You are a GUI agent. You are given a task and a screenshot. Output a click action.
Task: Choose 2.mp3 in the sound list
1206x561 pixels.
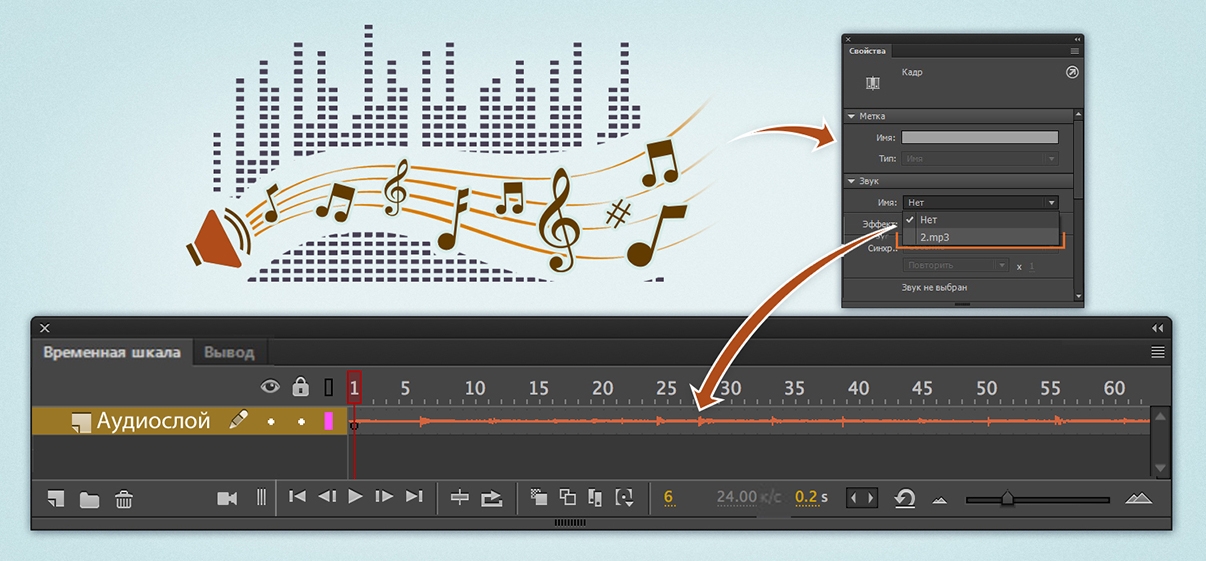click(979, 237)
